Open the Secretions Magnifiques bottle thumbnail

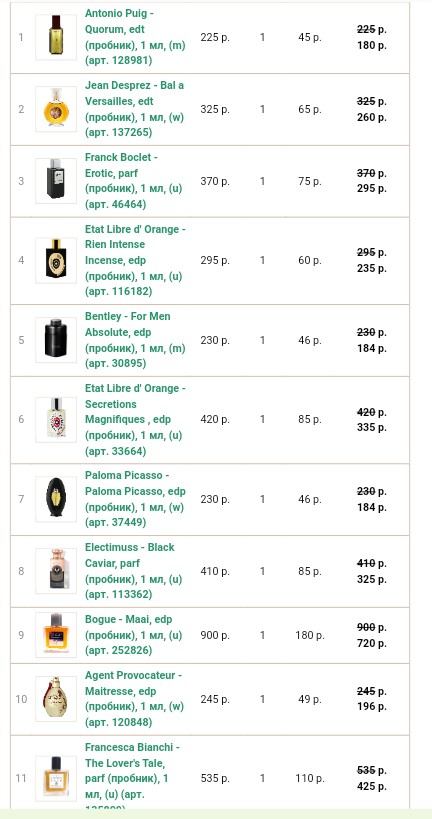point(56,419)
